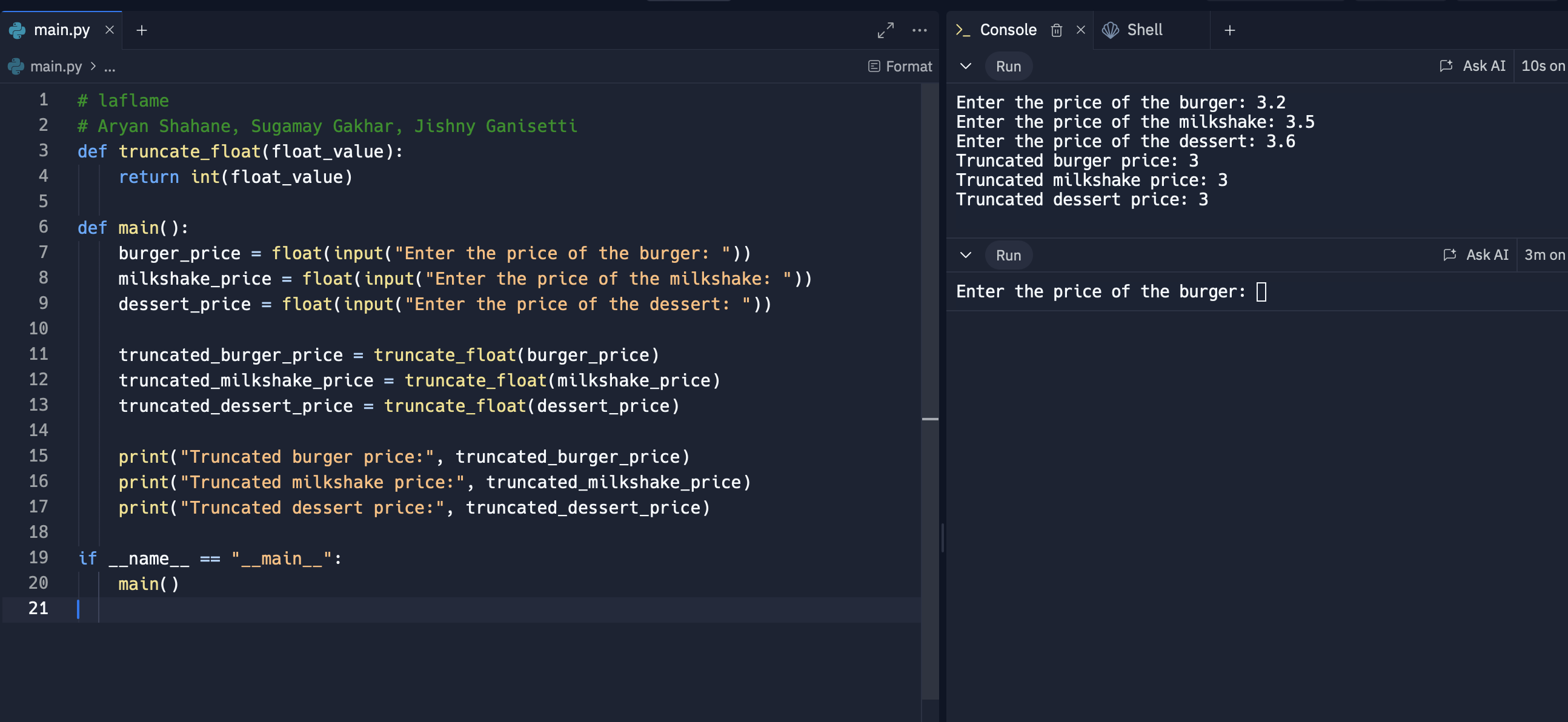Close the main.py editor tab
The image size is (1568, 722).
pyautogui.click(x=110, y=30)
